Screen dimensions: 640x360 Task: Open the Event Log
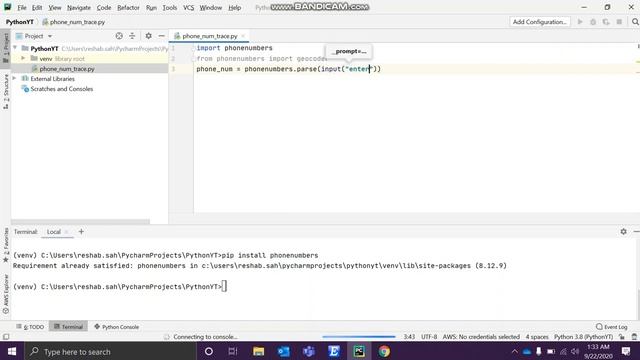[611, 327]
